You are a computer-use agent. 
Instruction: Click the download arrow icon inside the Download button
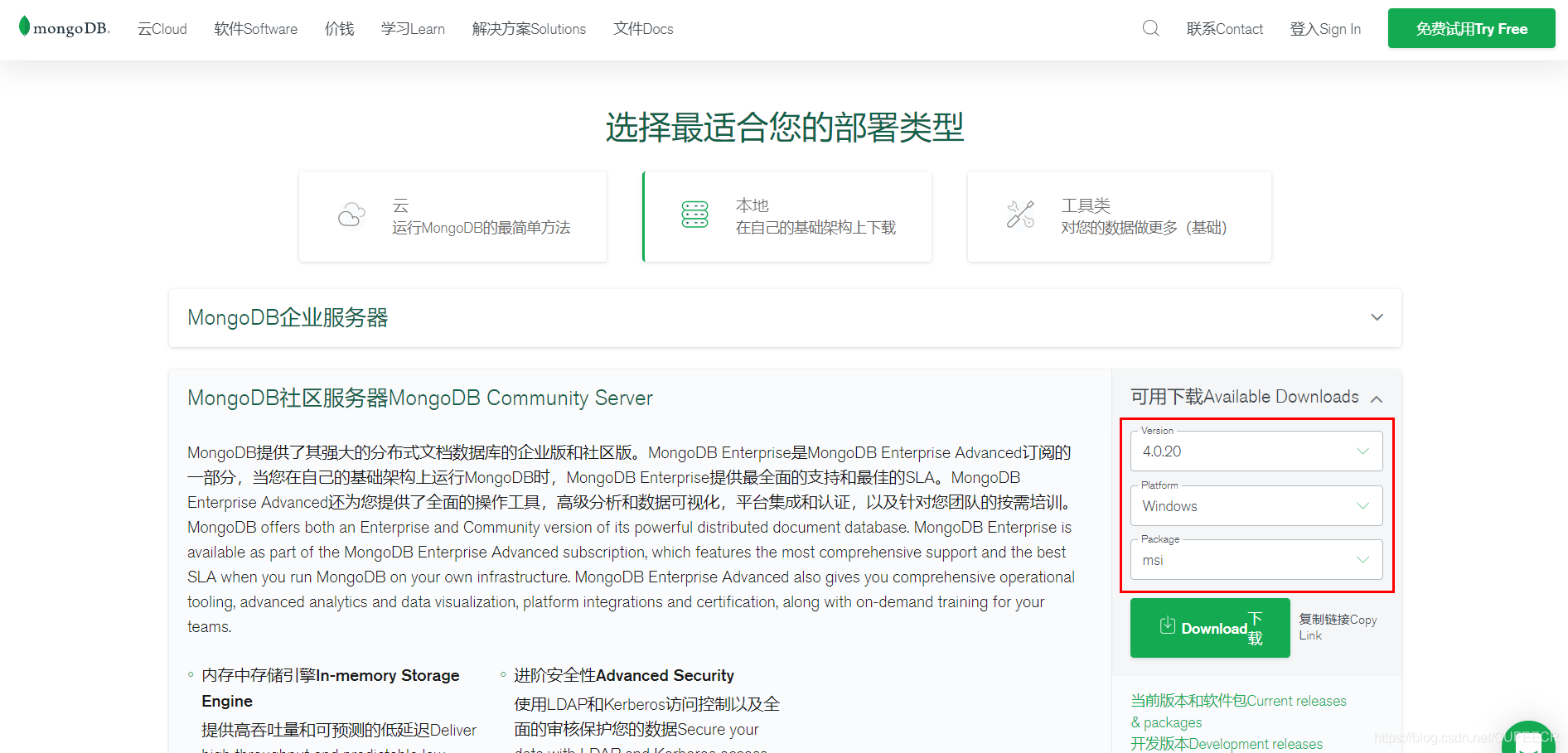(x=1167, y=625)
